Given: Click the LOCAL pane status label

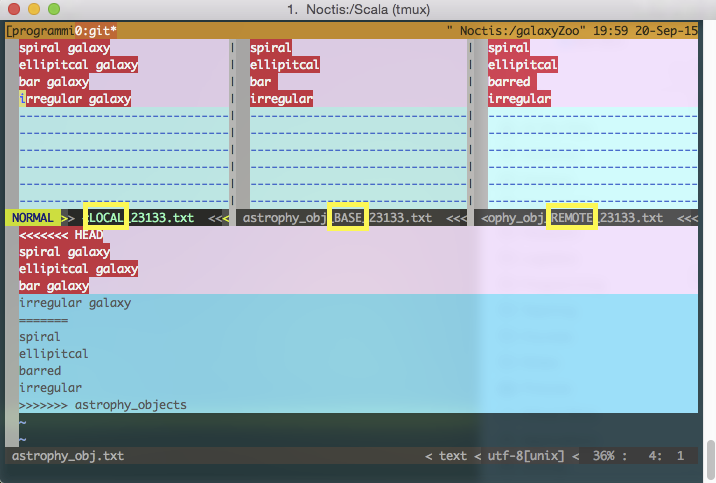Looking at the screenshot, I should (x=106, y=217).
